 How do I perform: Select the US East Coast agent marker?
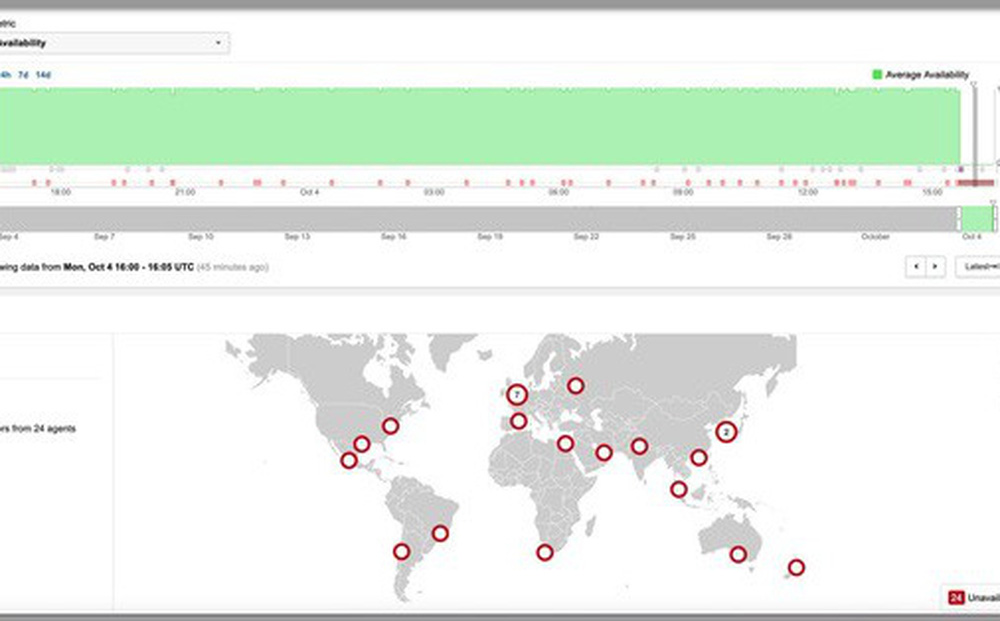(x=390, y=426)
